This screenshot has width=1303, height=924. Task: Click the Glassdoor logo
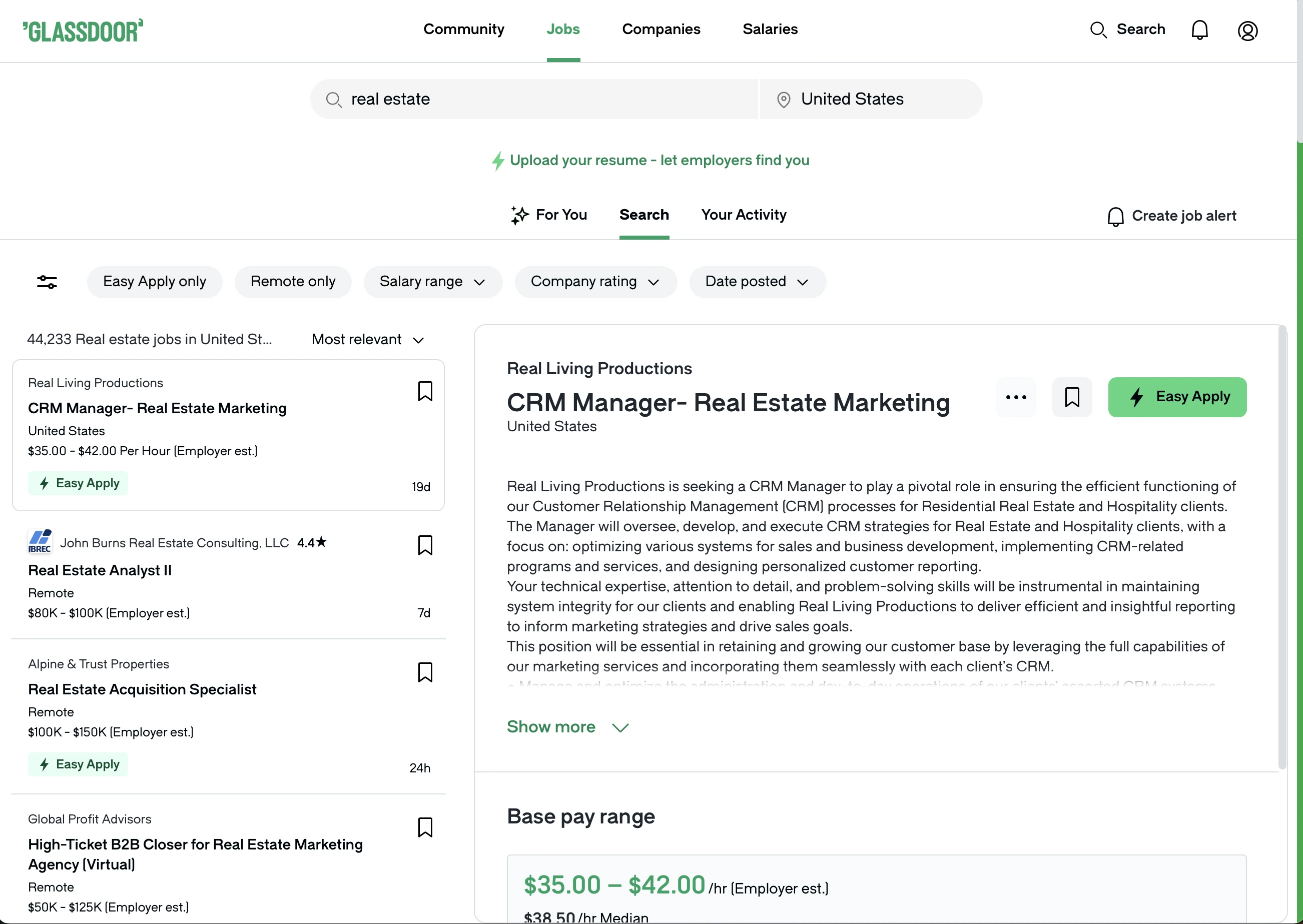click(x=83, y=31)
